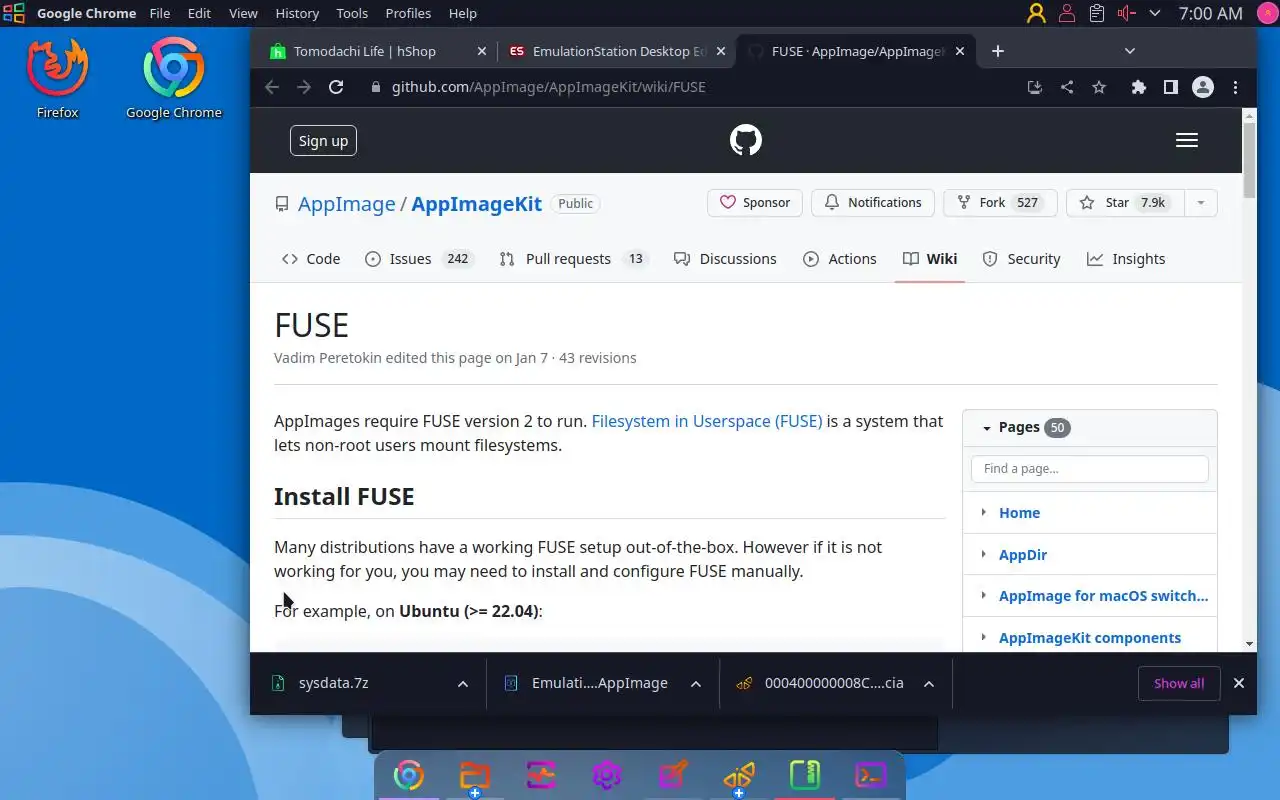Open the Filesystem in Userspace (FUSE) link
This screenshot has height=800, width=1280.
click(x=707, y=421)
